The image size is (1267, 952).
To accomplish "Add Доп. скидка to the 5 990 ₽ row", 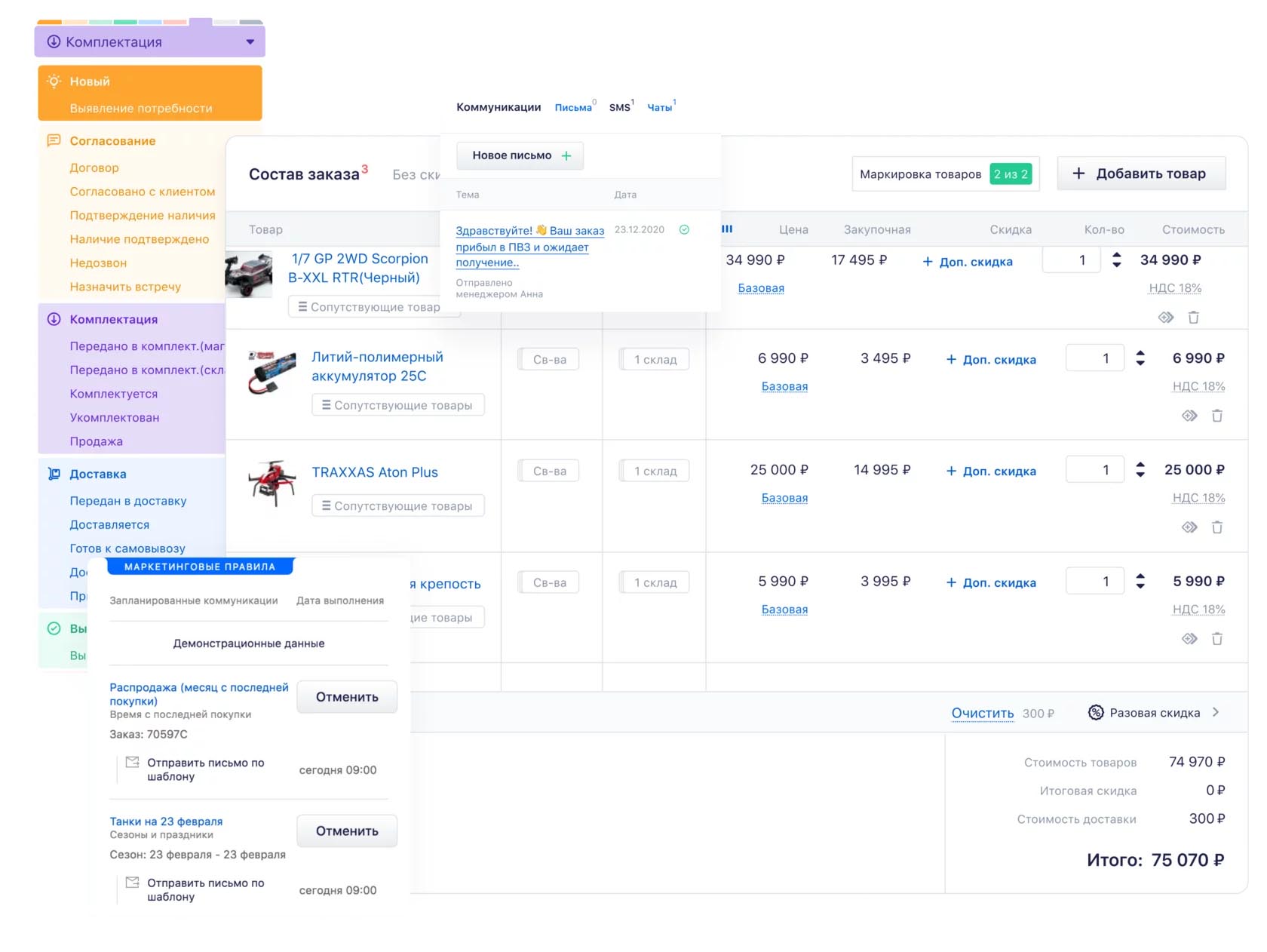I will pyautogui.click(x=991, y=582).
